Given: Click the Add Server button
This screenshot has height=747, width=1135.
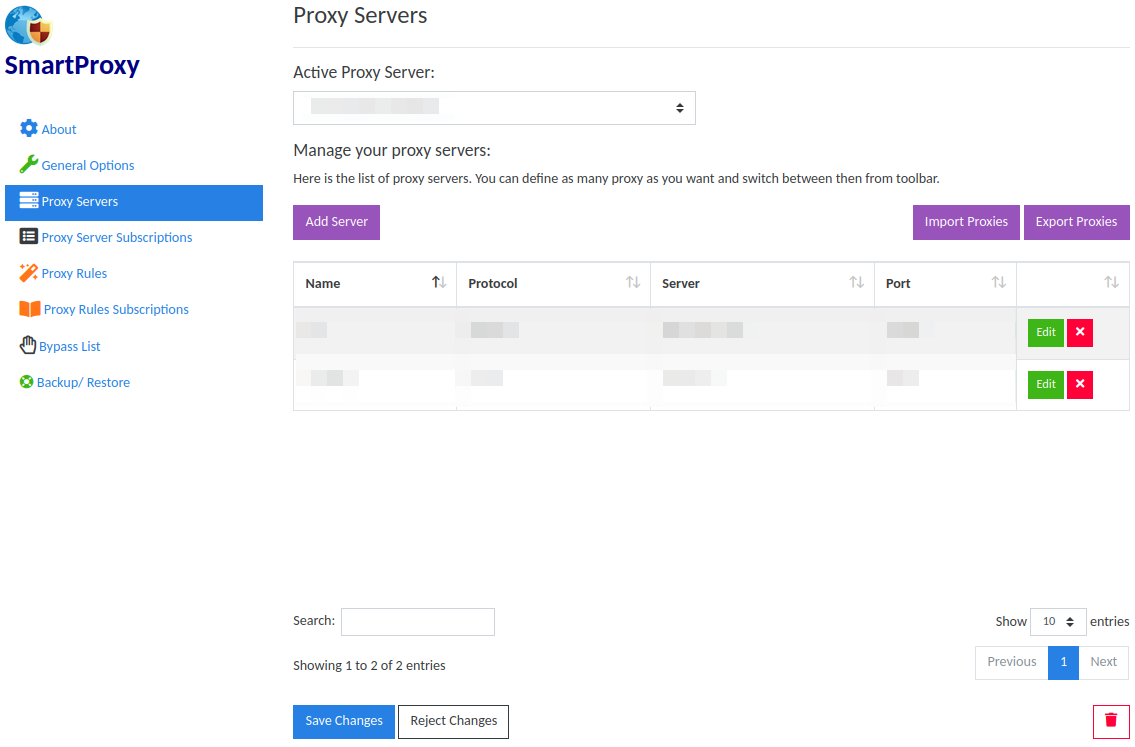Looking at the screenshot, I should pos(336,222).
